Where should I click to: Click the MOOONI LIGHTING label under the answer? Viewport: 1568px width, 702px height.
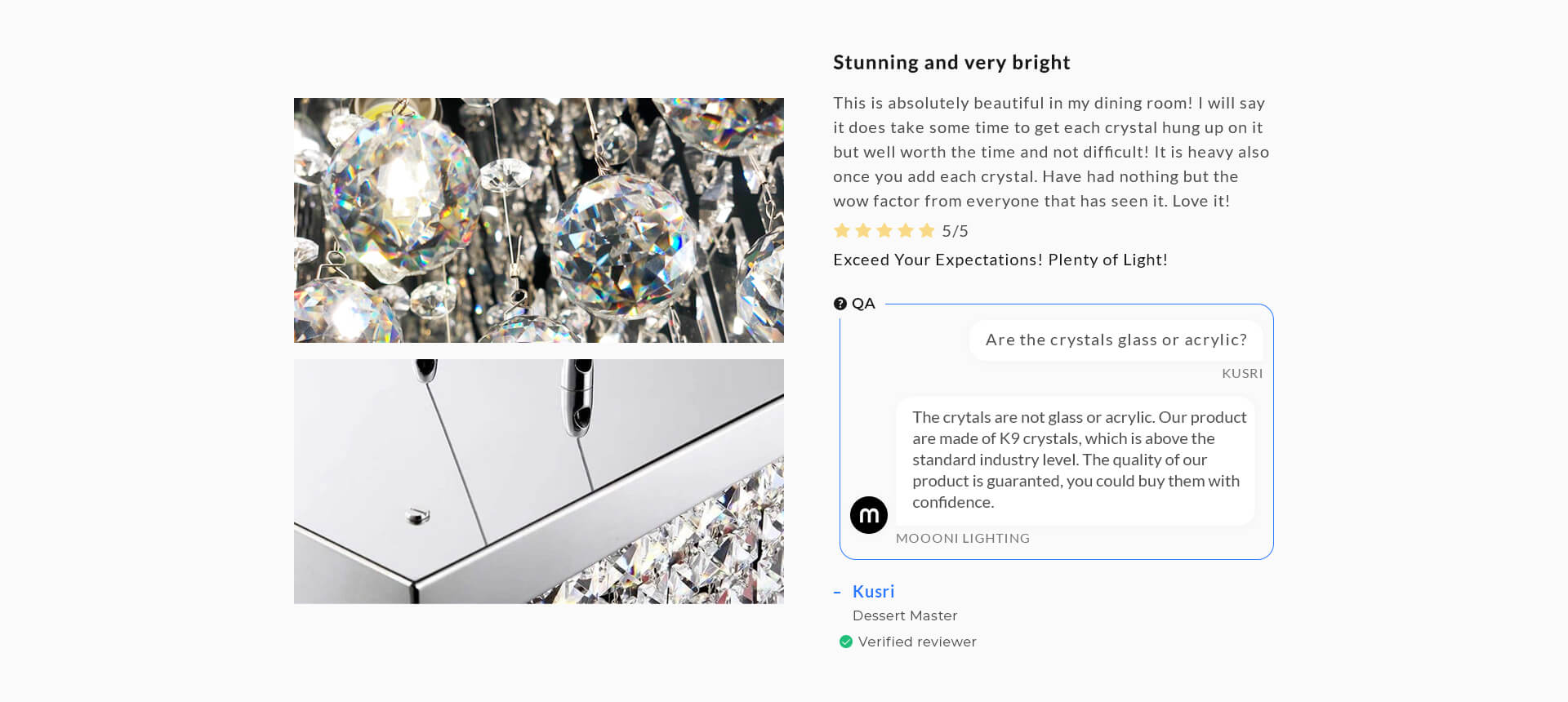point(962,538)
